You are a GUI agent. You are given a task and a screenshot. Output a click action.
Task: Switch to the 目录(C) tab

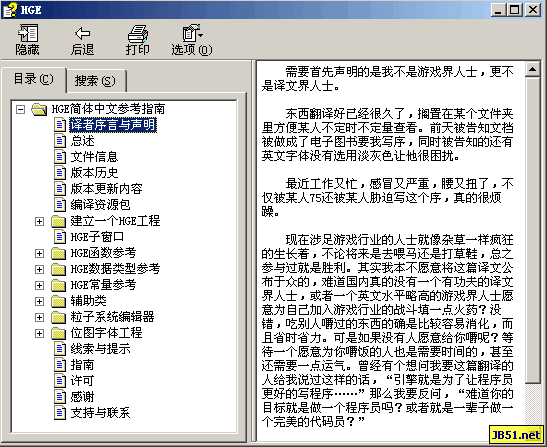[34, 80]
